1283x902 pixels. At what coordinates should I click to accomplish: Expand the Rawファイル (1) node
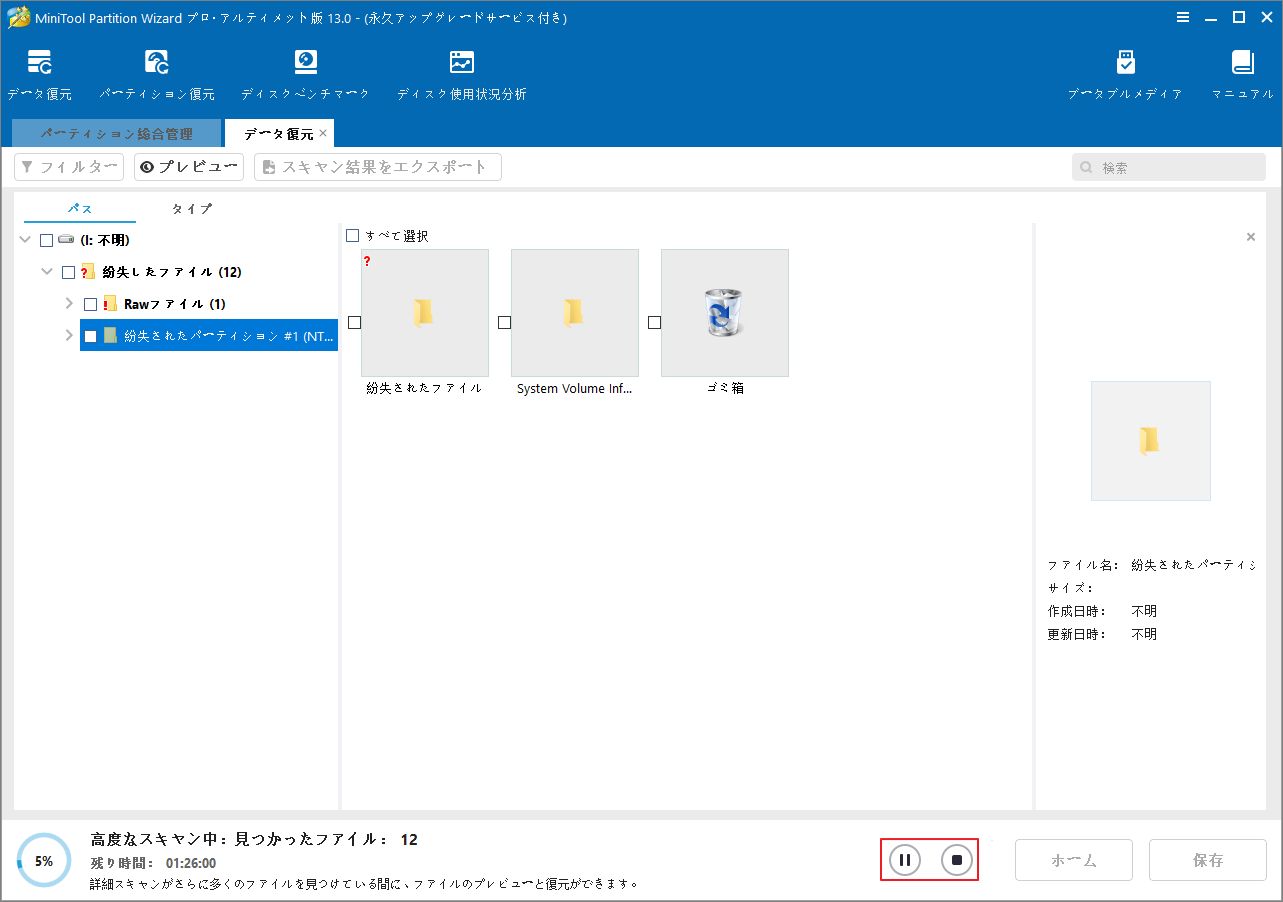[x=68, y=302]
